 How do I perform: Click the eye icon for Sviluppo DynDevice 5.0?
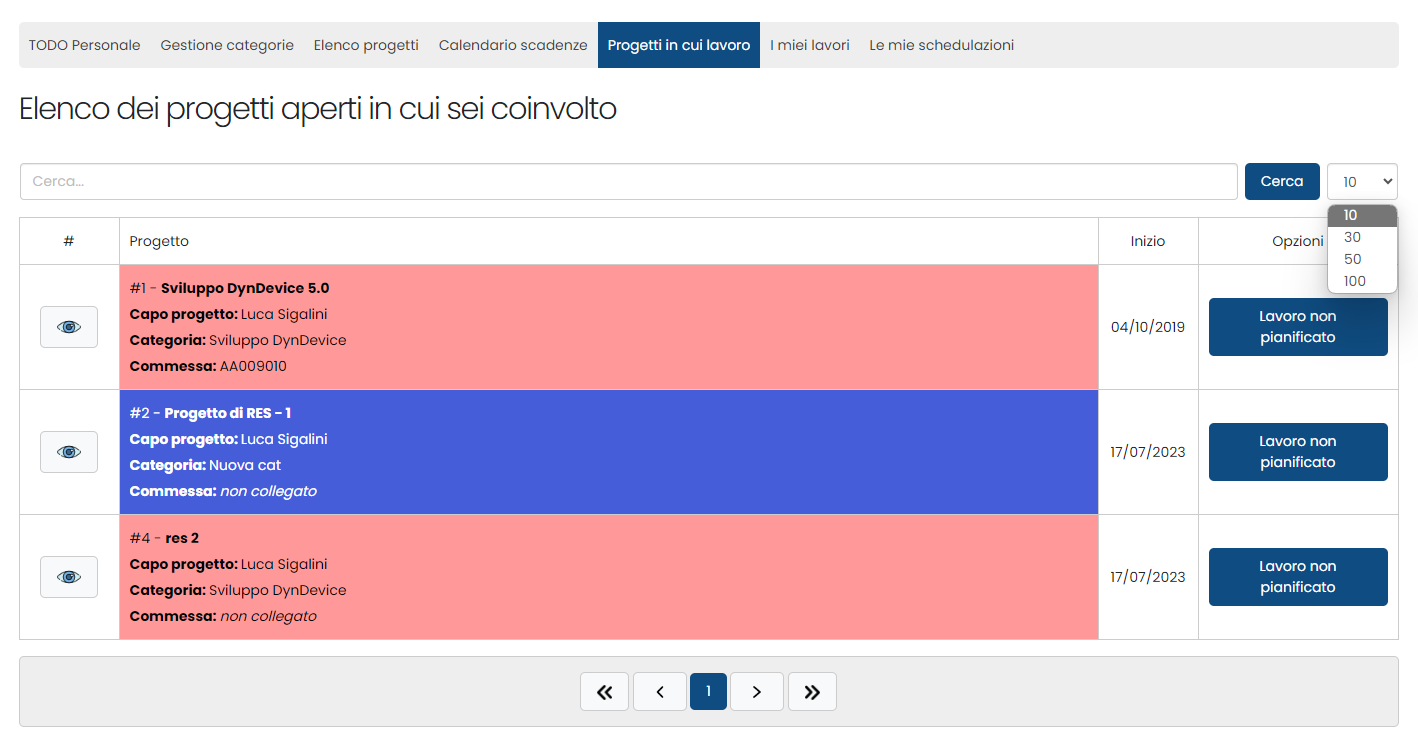(x=69, y=327)
